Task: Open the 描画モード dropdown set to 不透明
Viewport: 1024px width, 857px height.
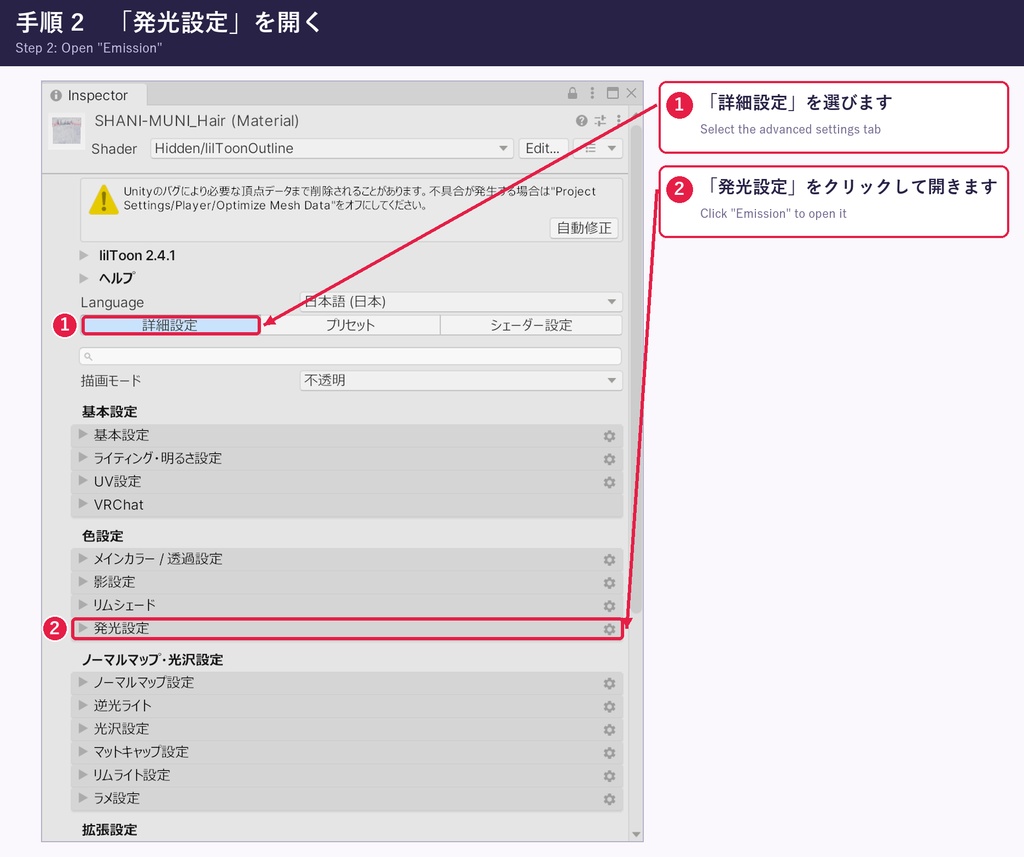Action: pos(461,380)
